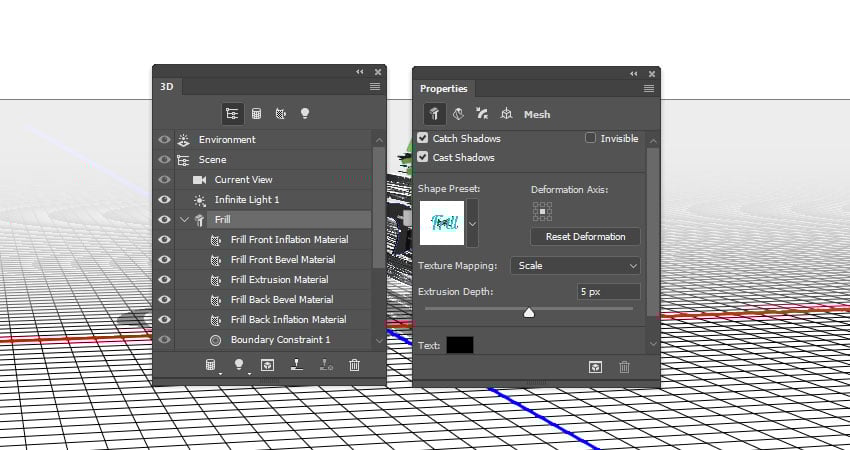Click Reset Deformation button
The height and width of the screenshot is (450, 850).
tap(585, 237)
